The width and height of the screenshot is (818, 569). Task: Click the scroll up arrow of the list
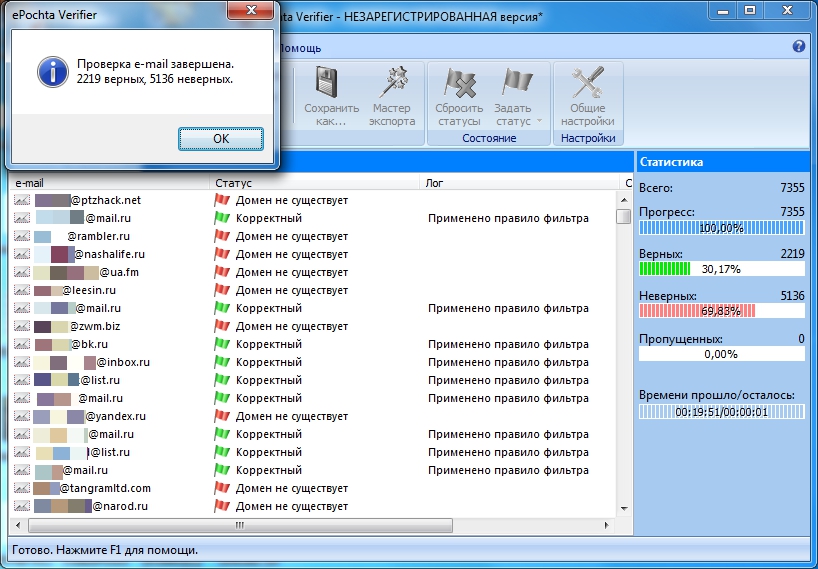624,200
